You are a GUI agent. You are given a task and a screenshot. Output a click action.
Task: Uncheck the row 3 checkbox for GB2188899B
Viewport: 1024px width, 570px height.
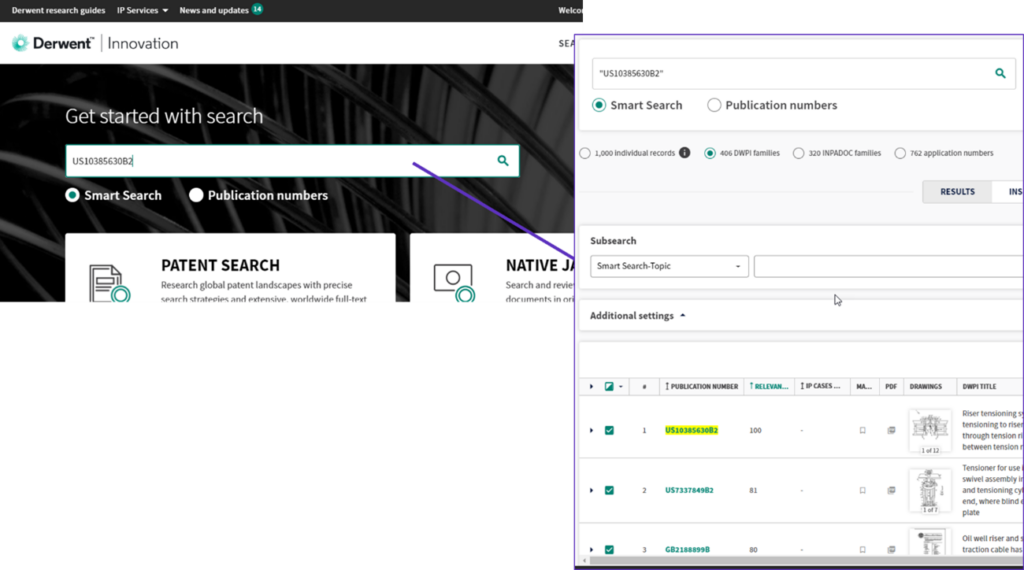coord(609,550)
